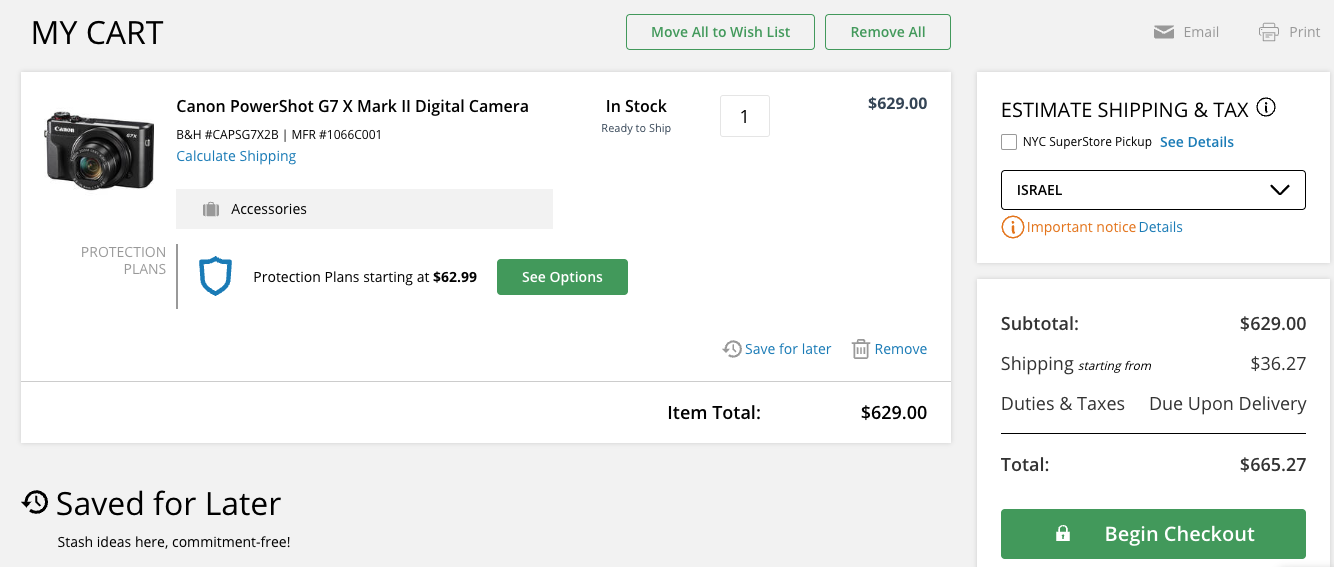Click the orange Important notice icon
The width and height of the screenshot is (1334, 567).
[x=1012, y=227]
